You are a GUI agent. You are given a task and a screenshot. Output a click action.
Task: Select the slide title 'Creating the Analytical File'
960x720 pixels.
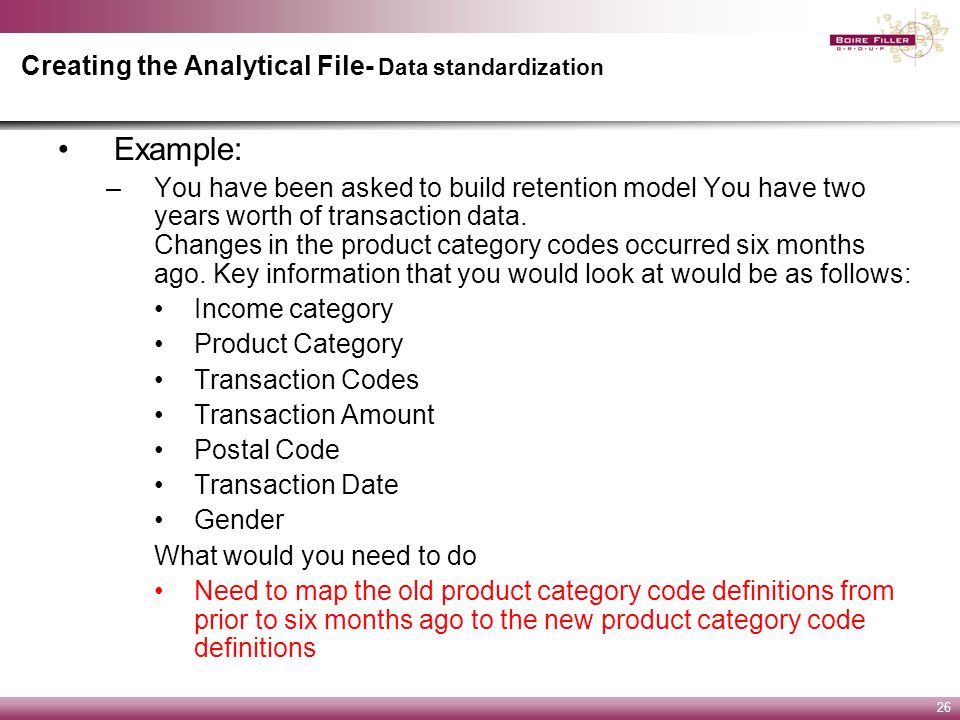[193, 66]
